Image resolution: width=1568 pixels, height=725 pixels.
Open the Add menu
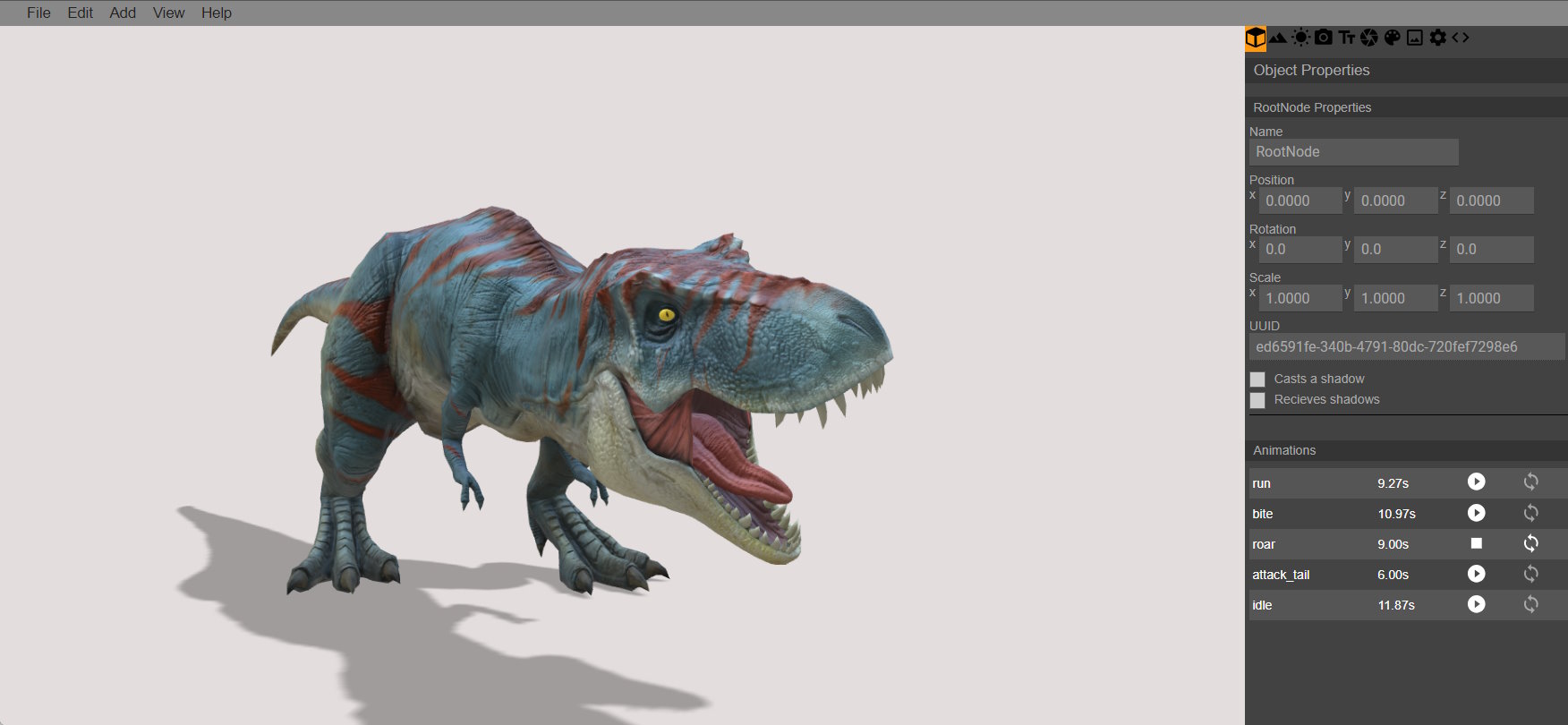123,13
